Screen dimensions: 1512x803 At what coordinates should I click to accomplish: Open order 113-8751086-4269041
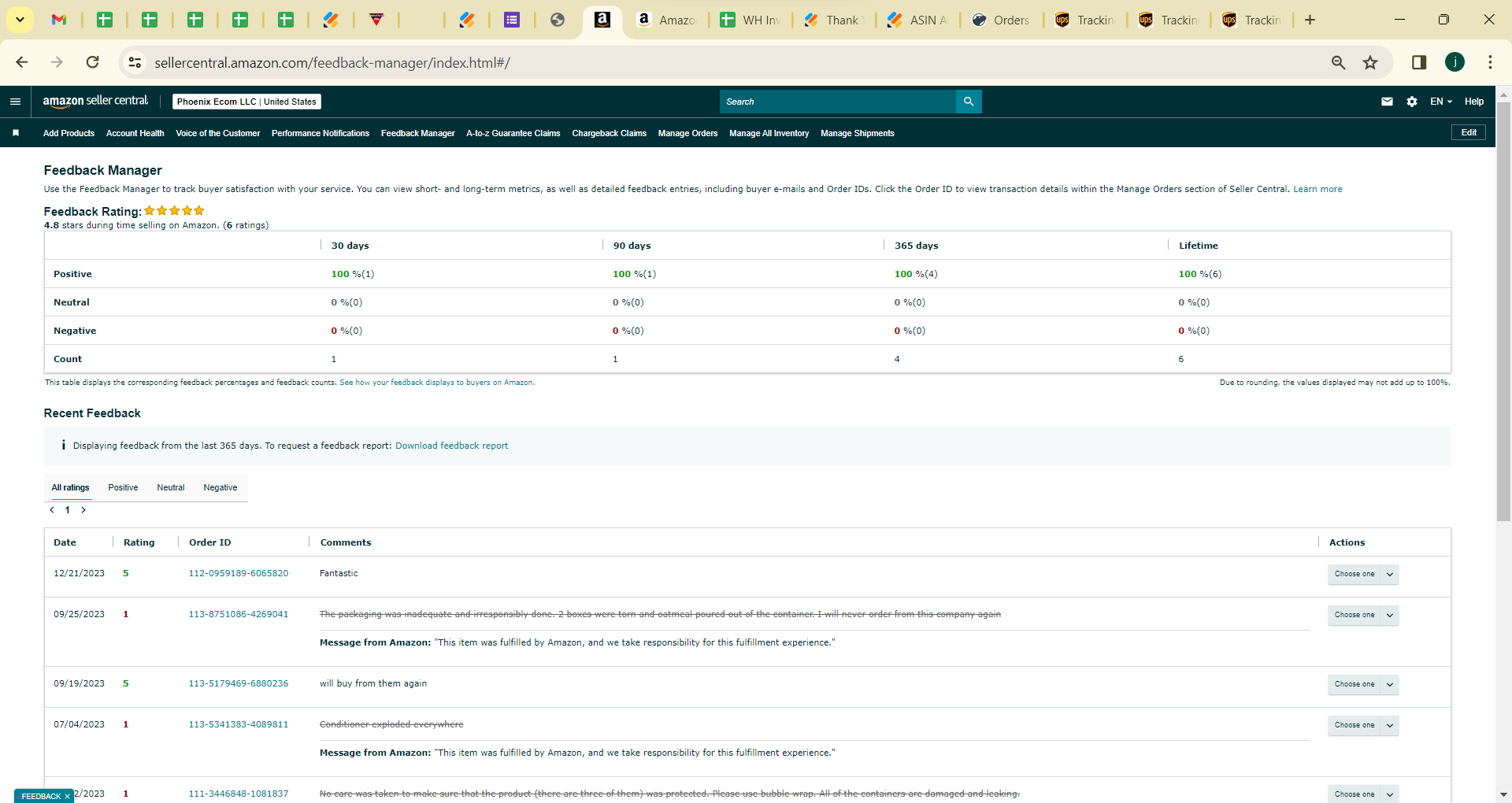pyautogui.click(x=239, y=614)
